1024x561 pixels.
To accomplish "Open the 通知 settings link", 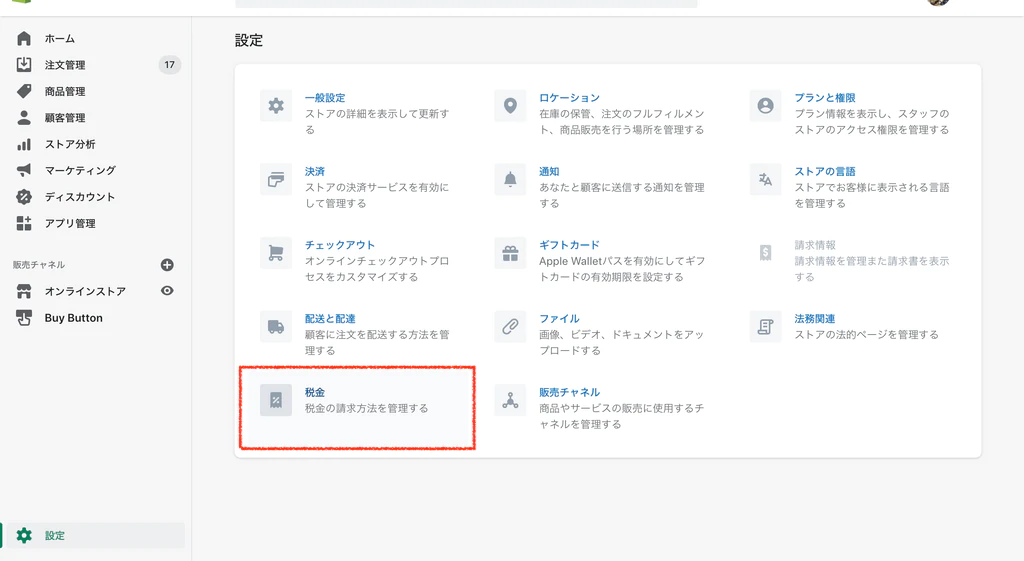I will pyautogui.click(x=549, y=171).
